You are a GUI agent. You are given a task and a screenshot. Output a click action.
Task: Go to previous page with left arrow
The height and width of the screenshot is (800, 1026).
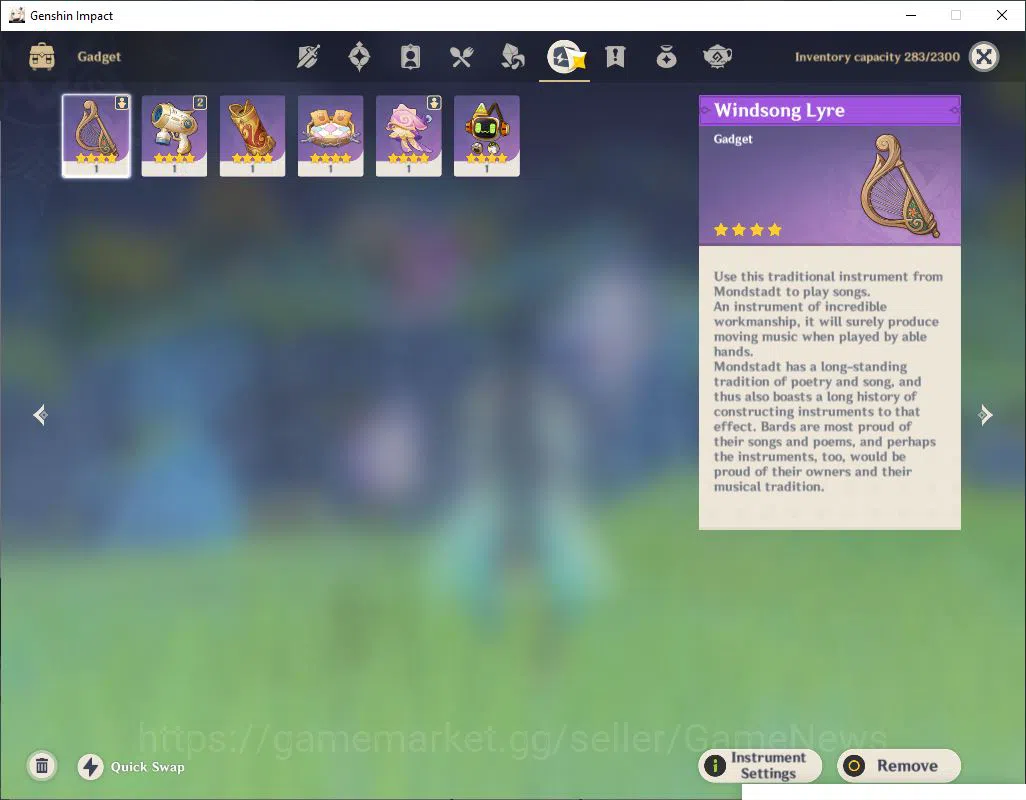point(40,415)
